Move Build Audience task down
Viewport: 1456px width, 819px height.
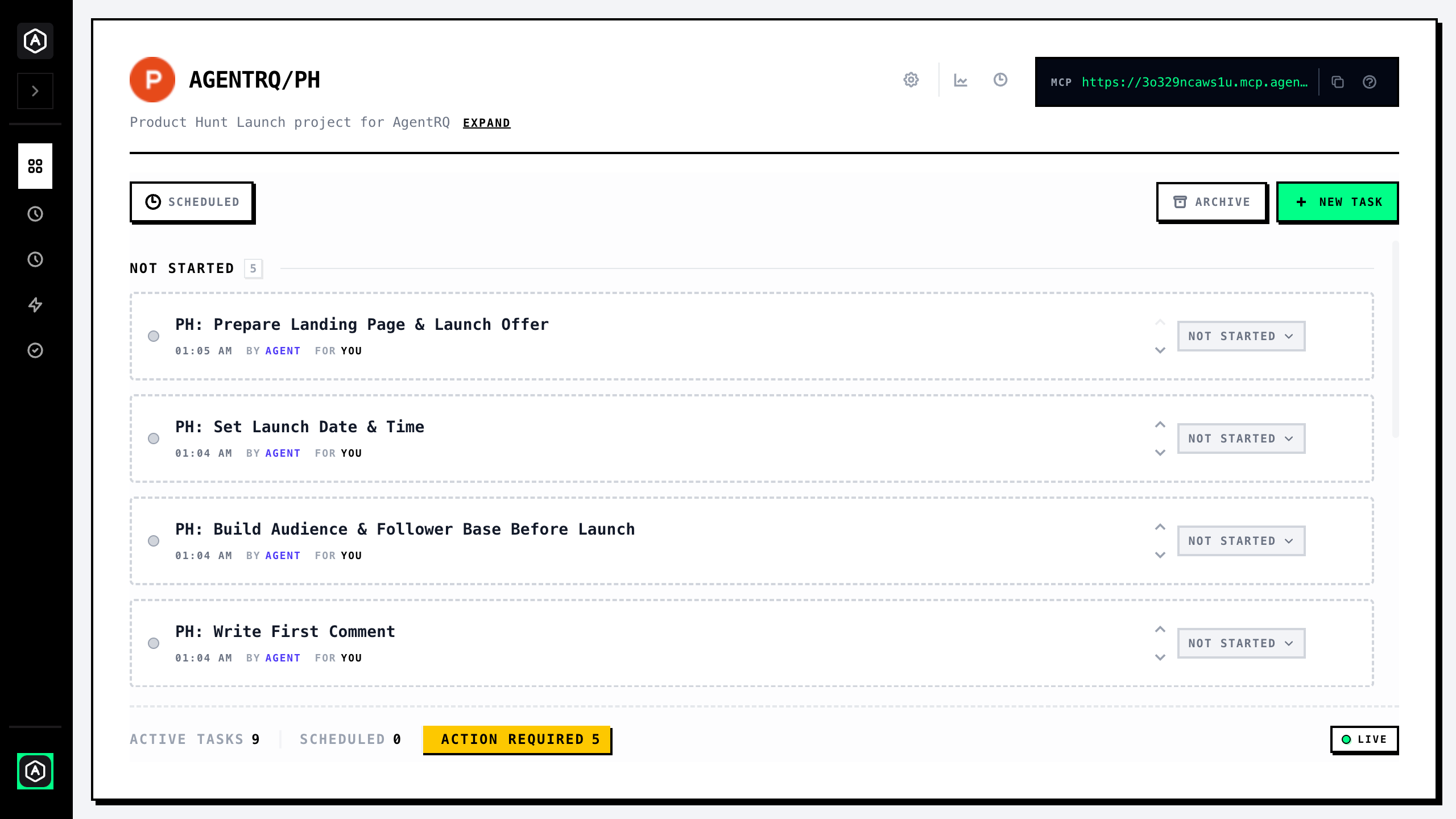click(x=1160, y=555)
